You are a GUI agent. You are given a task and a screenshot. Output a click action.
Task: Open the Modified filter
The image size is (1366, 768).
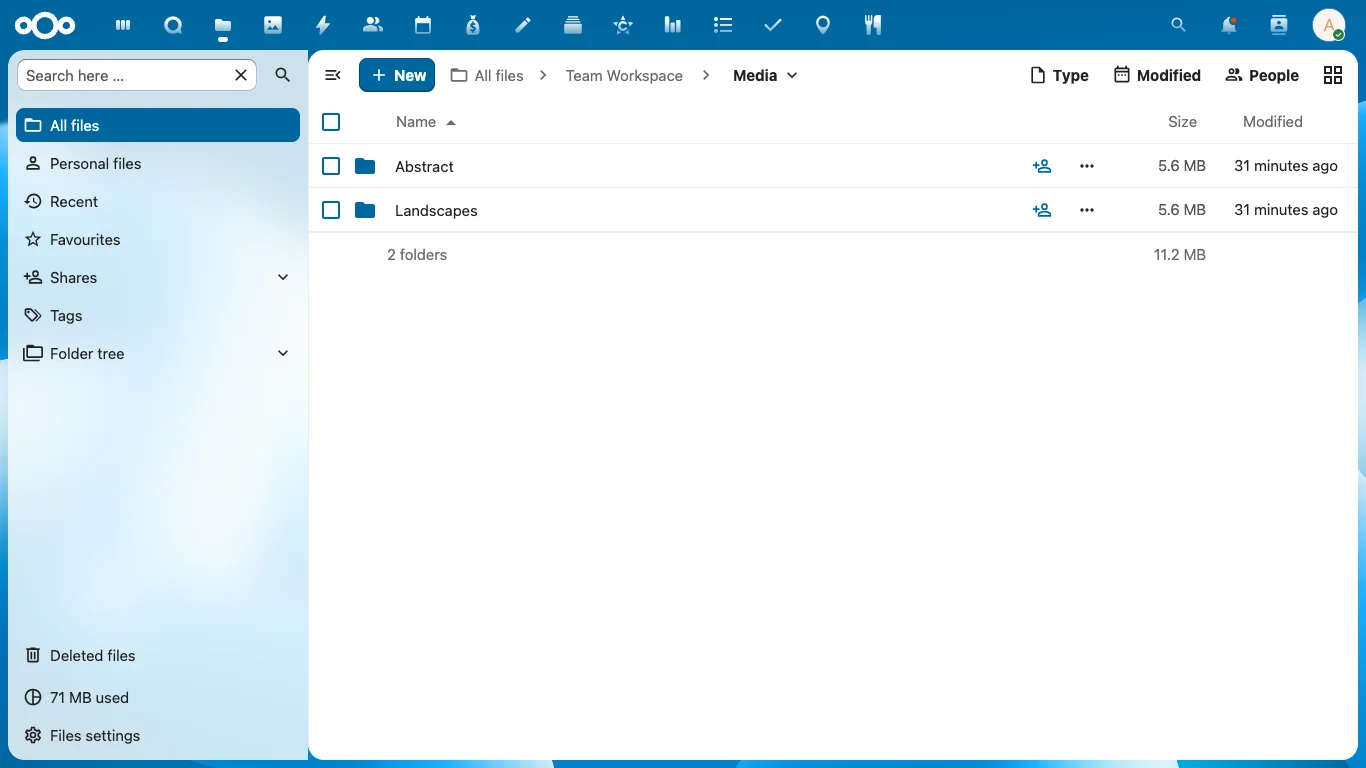[x=1157, y=75]
